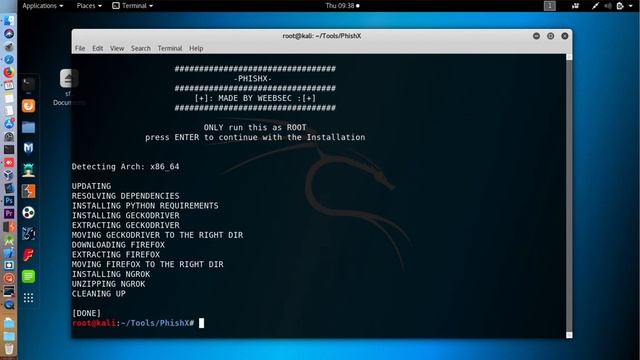The height and width of the screenshot is (360, 640).
Task: Open Photoshop from the macOS dock
Action: [x=9, y=201]
